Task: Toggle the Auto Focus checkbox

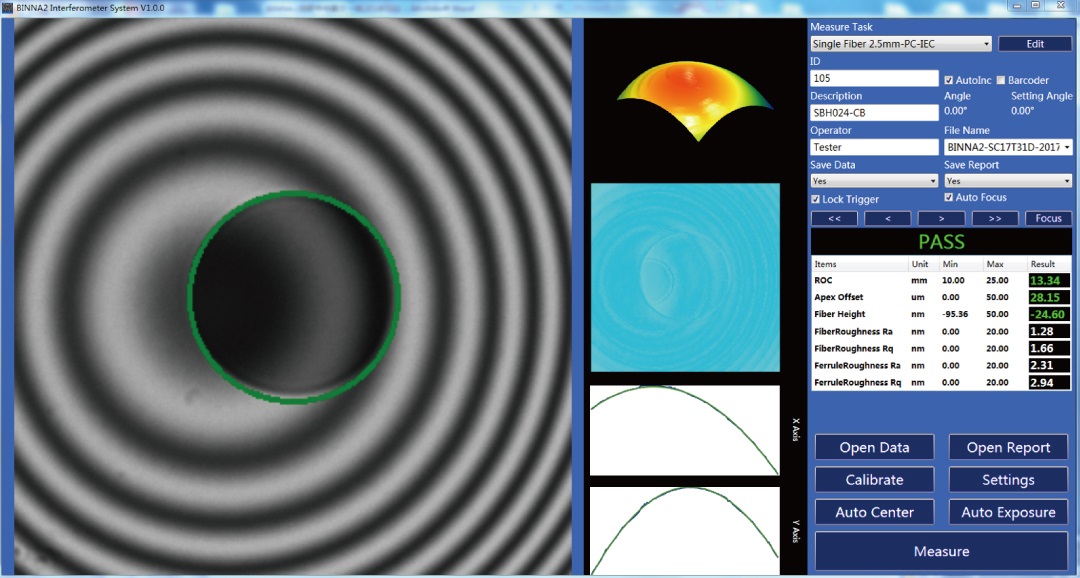Action: pyautogui.click(x=950, y=198)
